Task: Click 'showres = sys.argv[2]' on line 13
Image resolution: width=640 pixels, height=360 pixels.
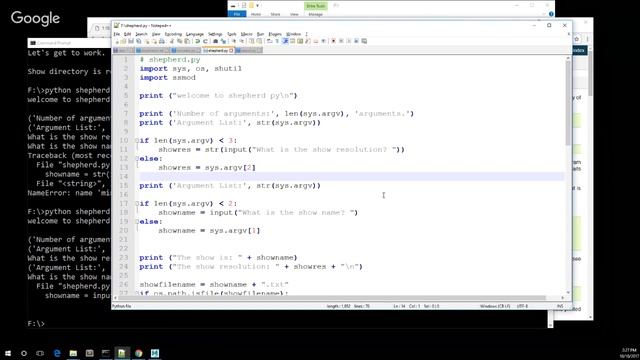Action: (207, 167)
